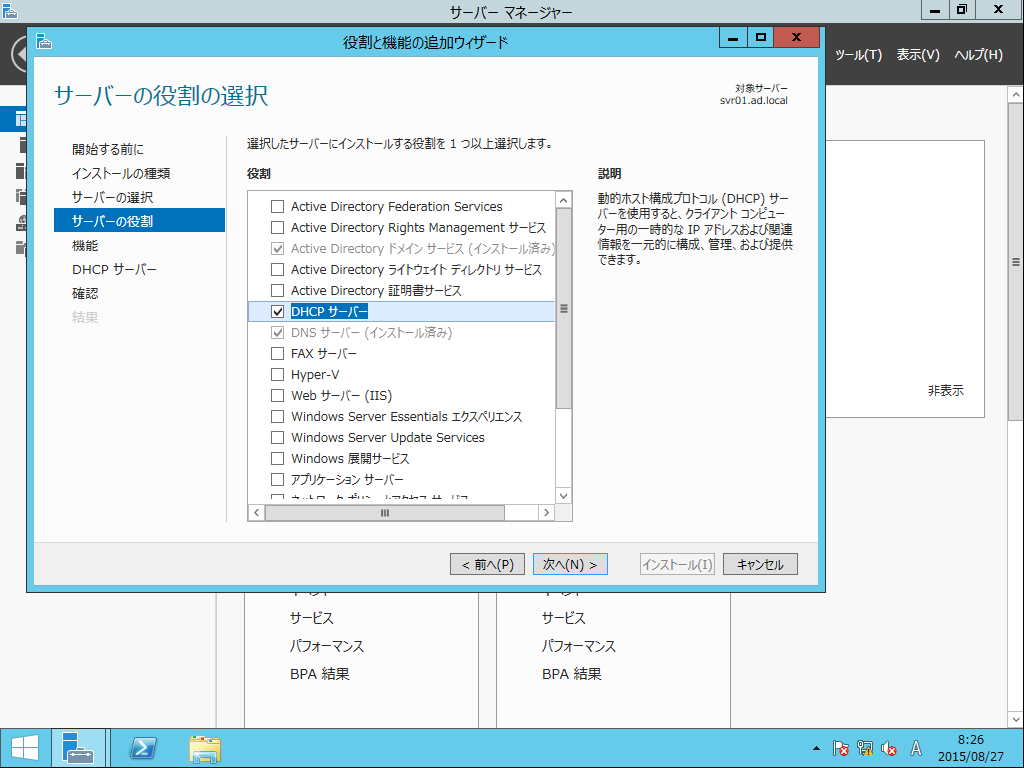Click right BPA 結果 in Server Manager
Screen dimensions: 1024x768
tap(571, 674)
